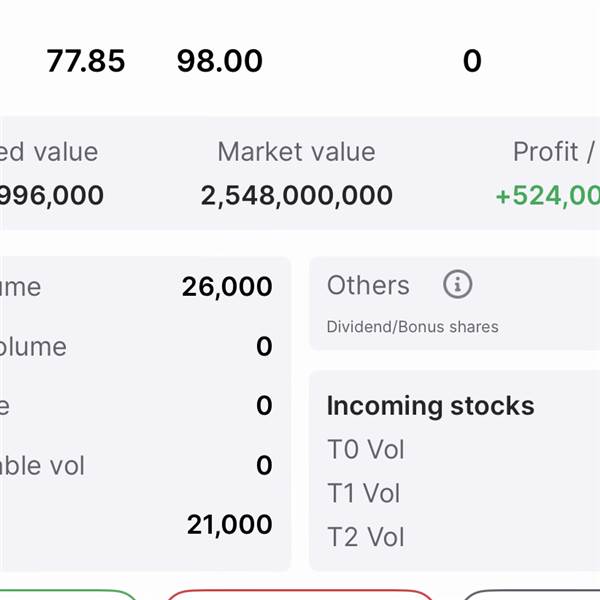Select the Others section label
600x600 pixels.
(368, 285)
